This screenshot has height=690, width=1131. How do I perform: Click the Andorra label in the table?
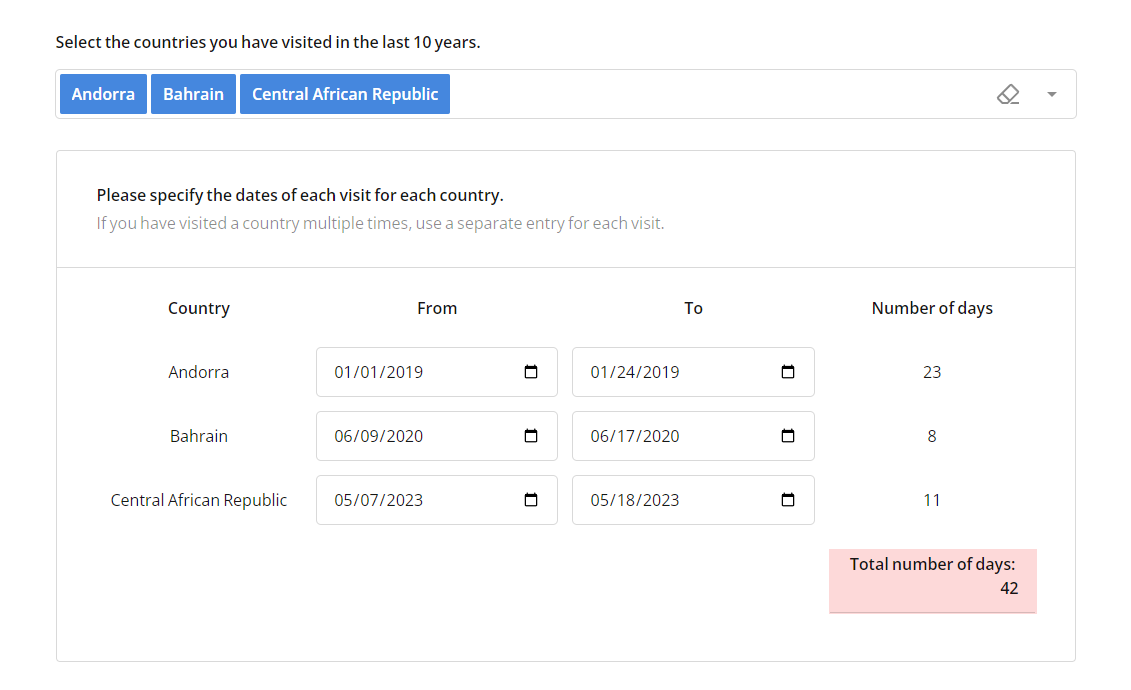click(x=199, y=371)
